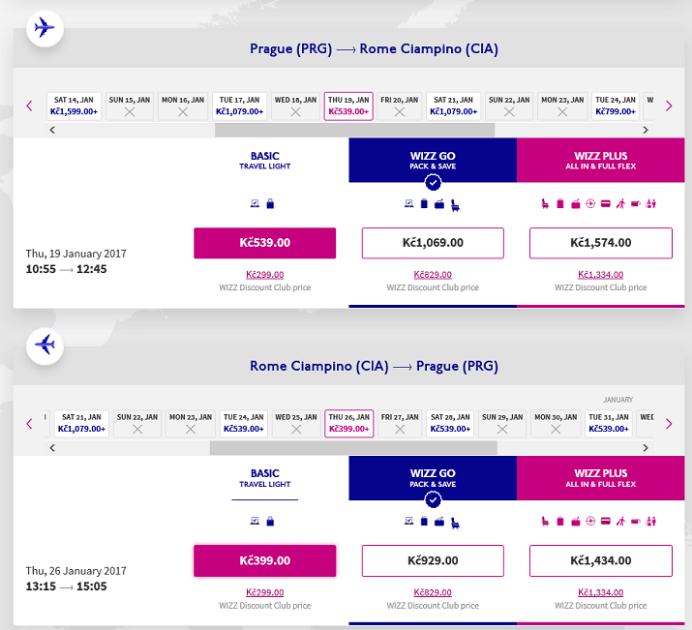
Task: Show later return dates with pink right arrow
Action: [x=669, y=424]
